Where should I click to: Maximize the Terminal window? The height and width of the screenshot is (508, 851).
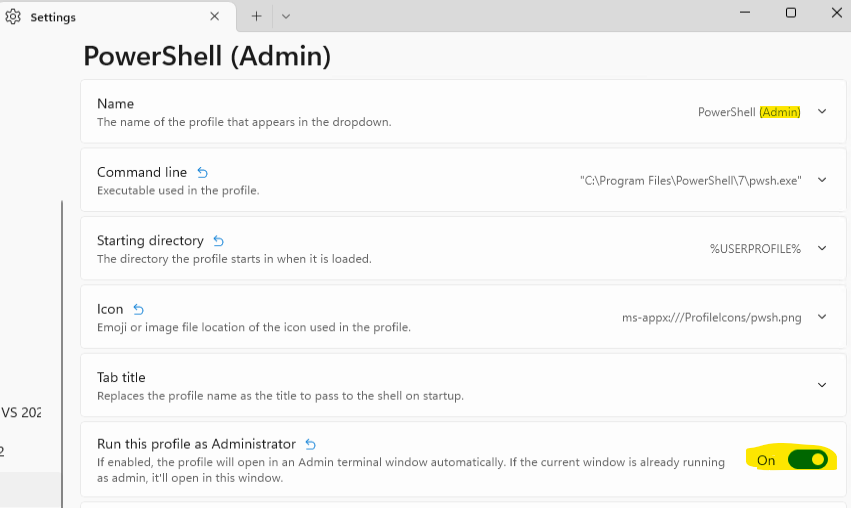click(791, 12)
